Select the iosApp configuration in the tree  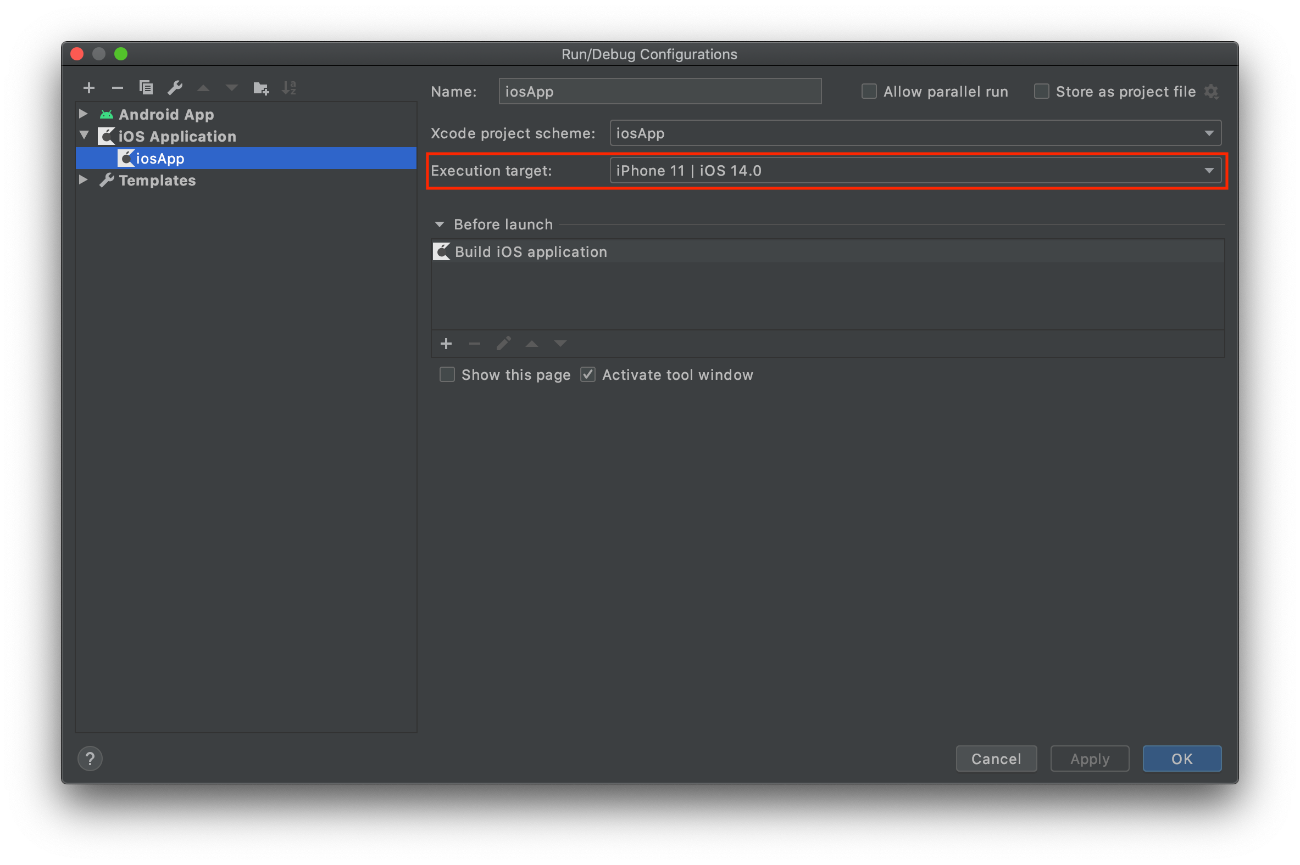(x=246, y=158)
